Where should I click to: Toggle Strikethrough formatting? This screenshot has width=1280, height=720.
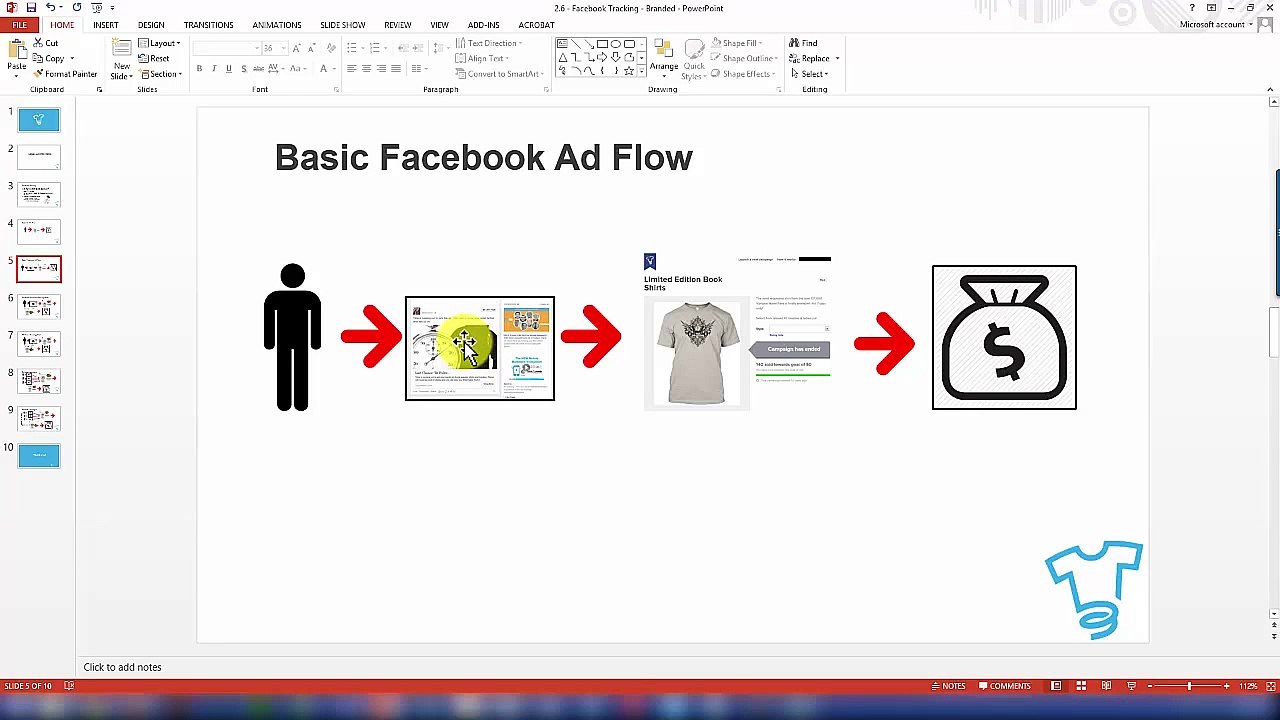point(258,69)
